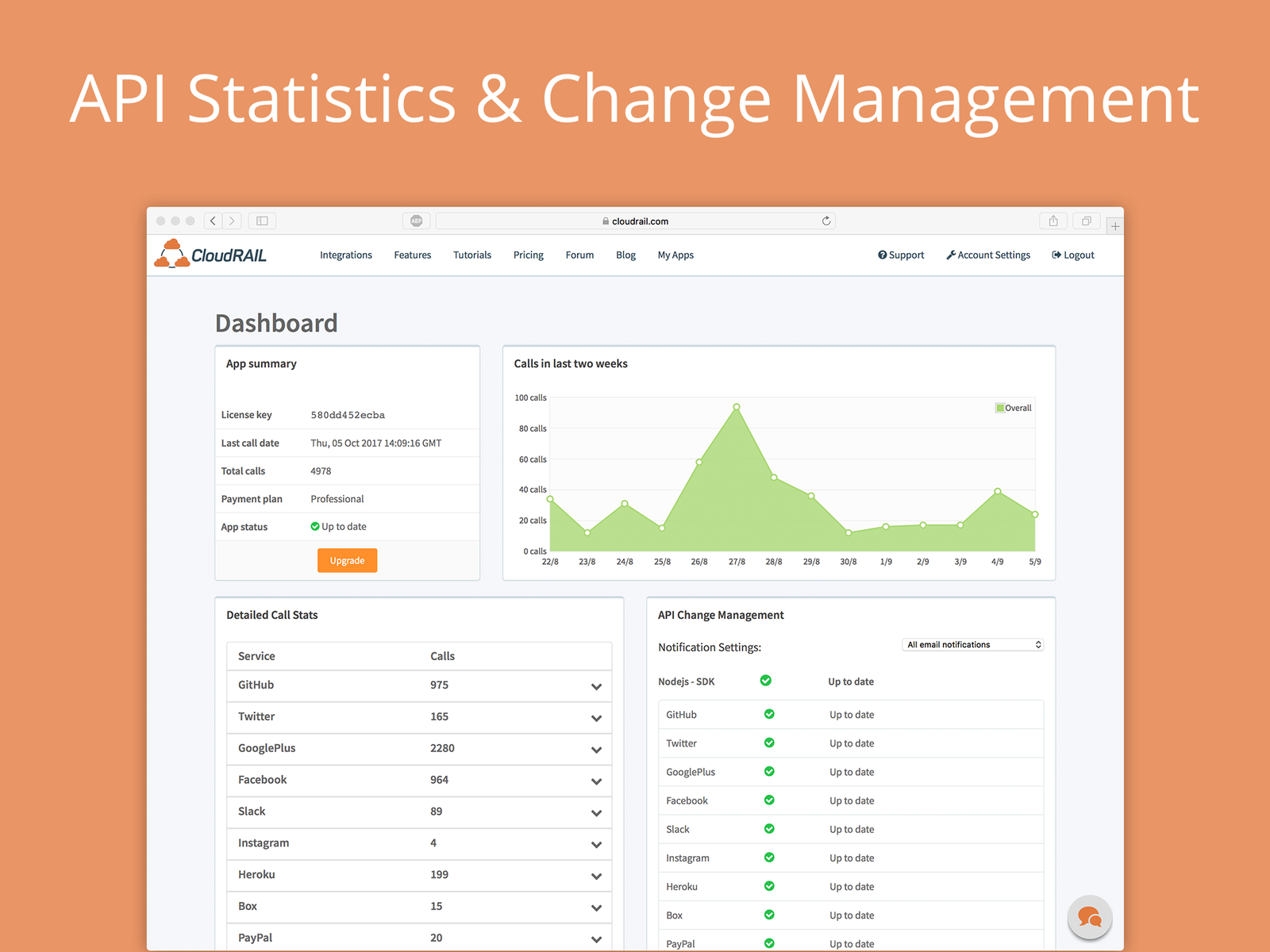1270x952 pixels.
Task: Open the Integrations menu item
Action: 346,255
